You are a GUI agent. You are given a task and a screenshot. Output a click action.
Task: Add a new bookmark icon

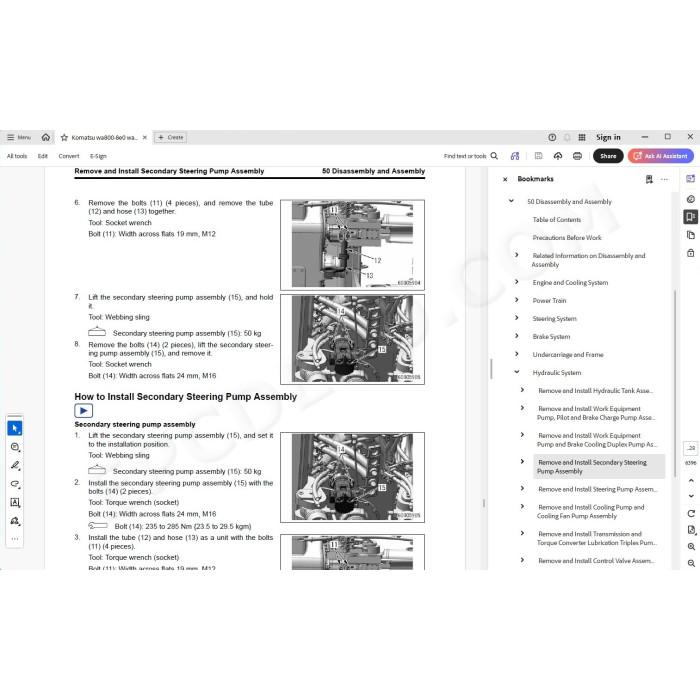649,179
